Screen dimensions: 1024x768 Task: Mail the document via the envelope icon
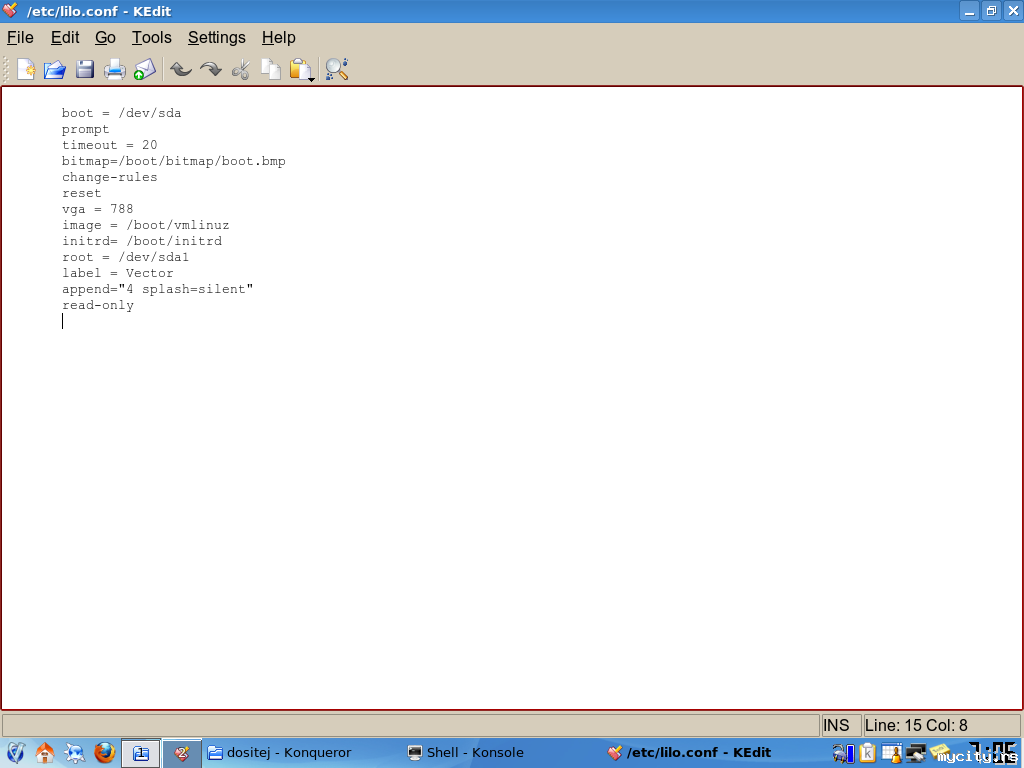[x=145, y=69]
